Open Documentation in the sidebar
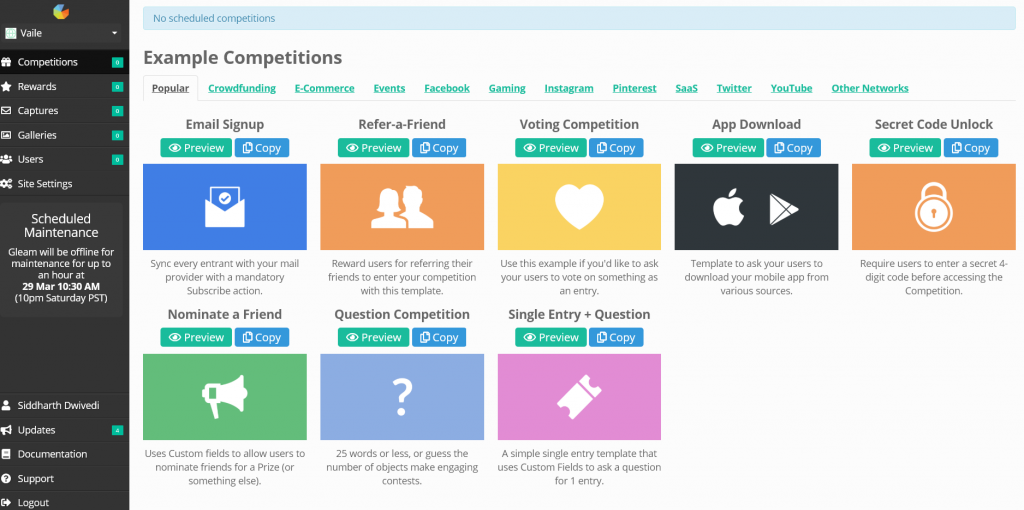This screenshot has height=510, width=1024. point(52,454)
